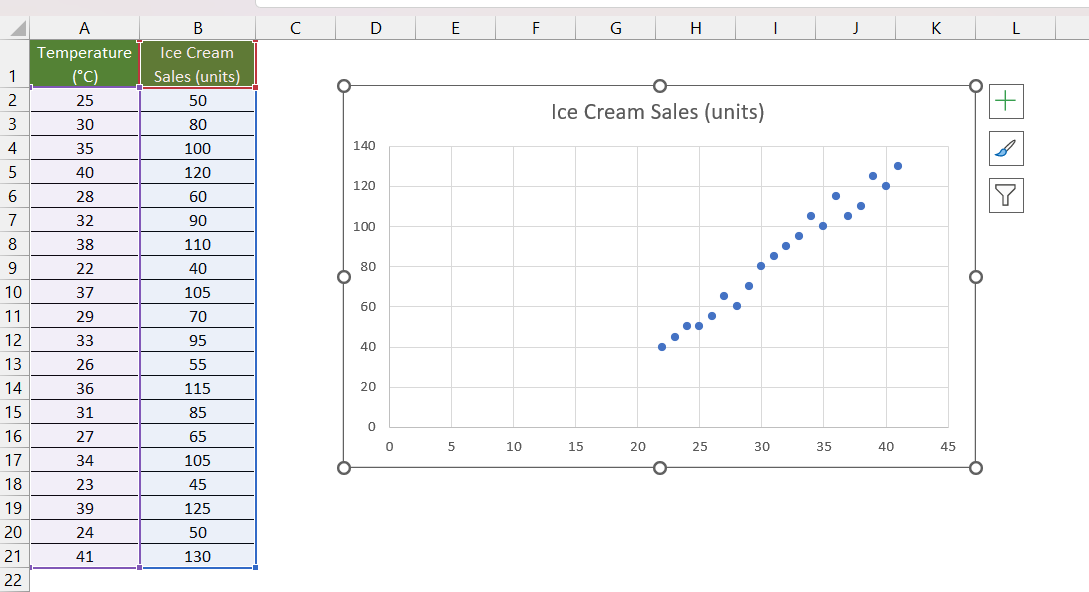Screen dimensions: 1089x592
Task: Select column C header
Action: tap(295, 28)
